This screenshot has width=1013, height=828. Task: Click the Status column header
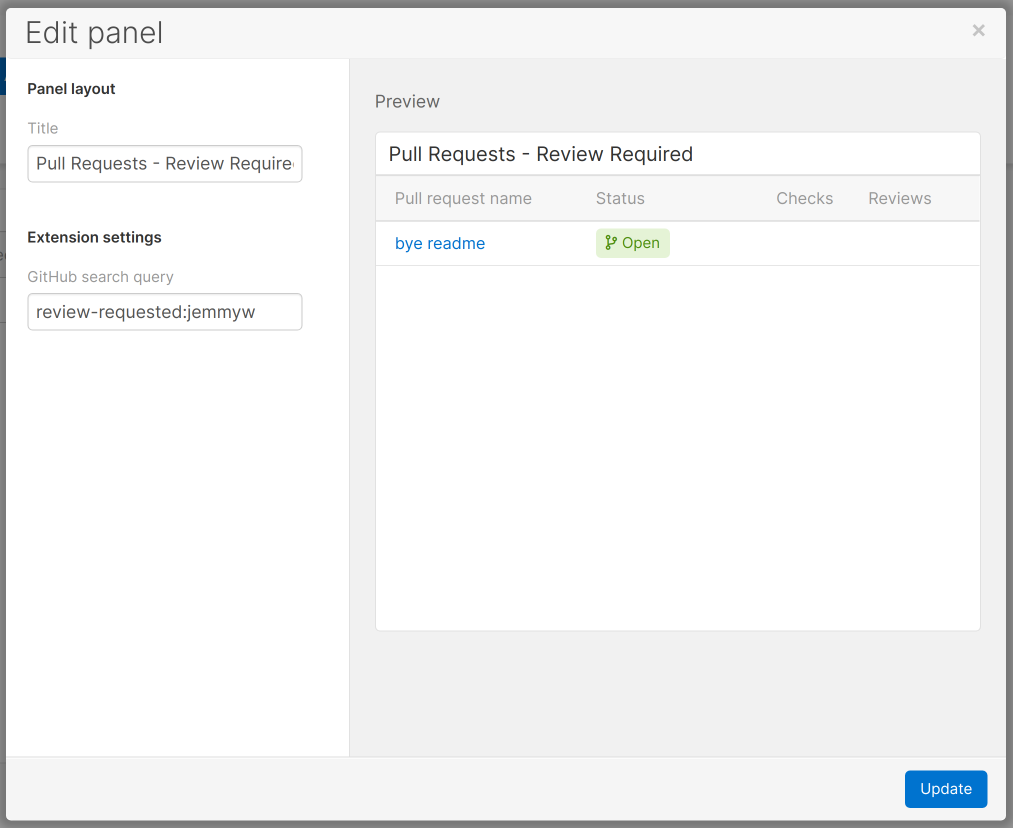coord(620,198)
